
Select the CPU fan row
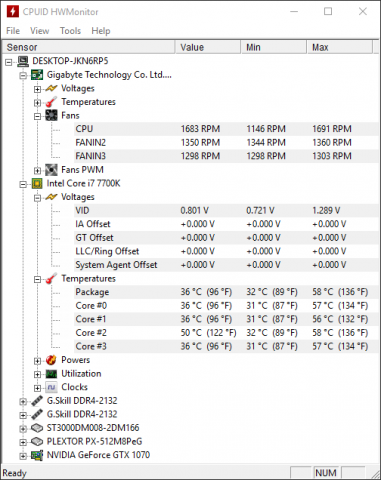coord(226,129)
